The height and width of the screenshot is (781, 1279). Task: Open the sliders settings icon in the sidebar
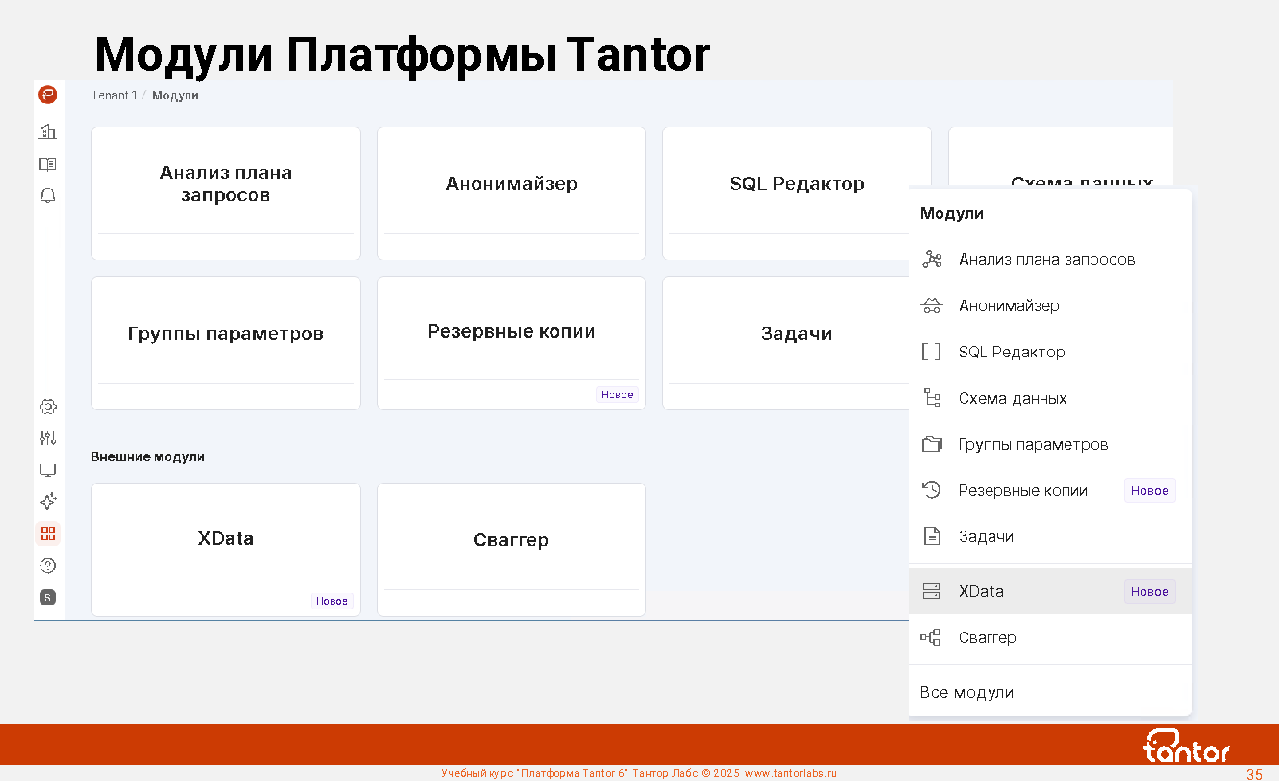click(x=47, y=438)
